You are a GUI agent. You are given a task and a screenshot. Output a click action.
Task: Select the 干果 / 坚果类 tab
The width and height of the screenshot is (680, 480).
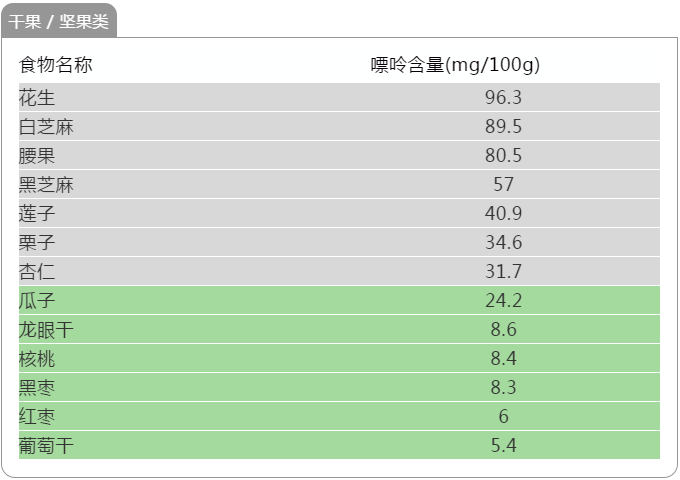59,21
